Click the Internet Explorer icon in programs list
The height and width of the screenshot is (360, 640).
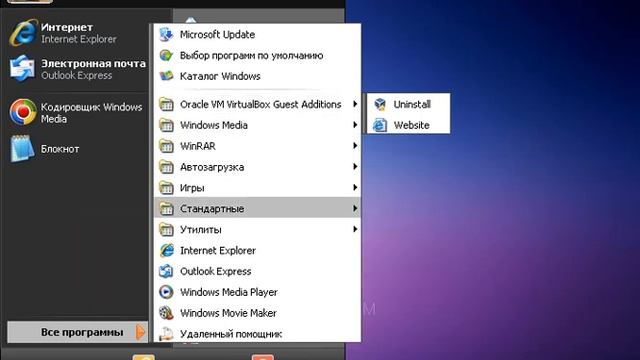pos(166,250)
